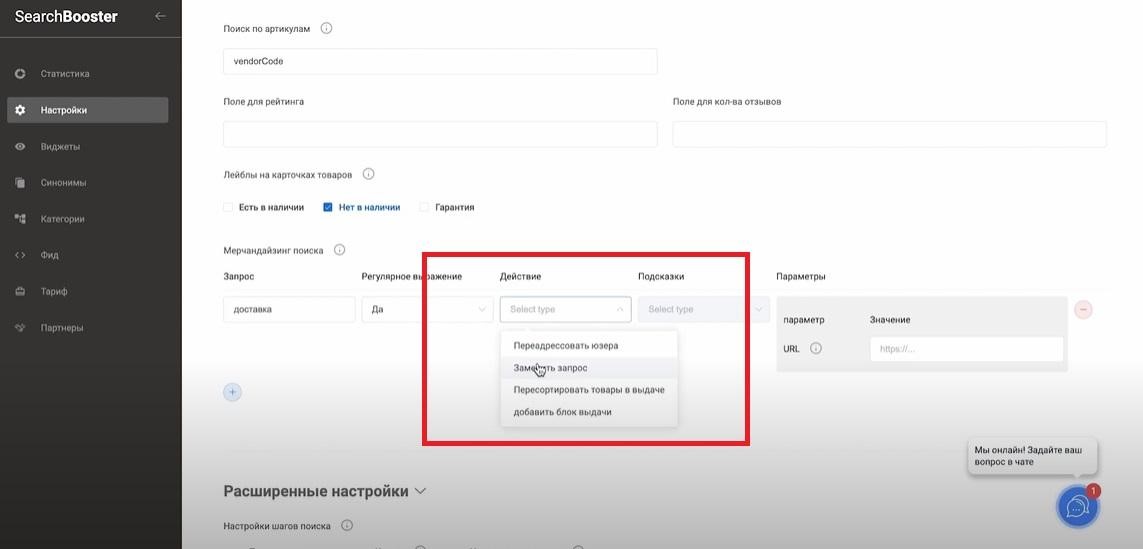Go to Статистика in the sidebar

pos(65,74)
